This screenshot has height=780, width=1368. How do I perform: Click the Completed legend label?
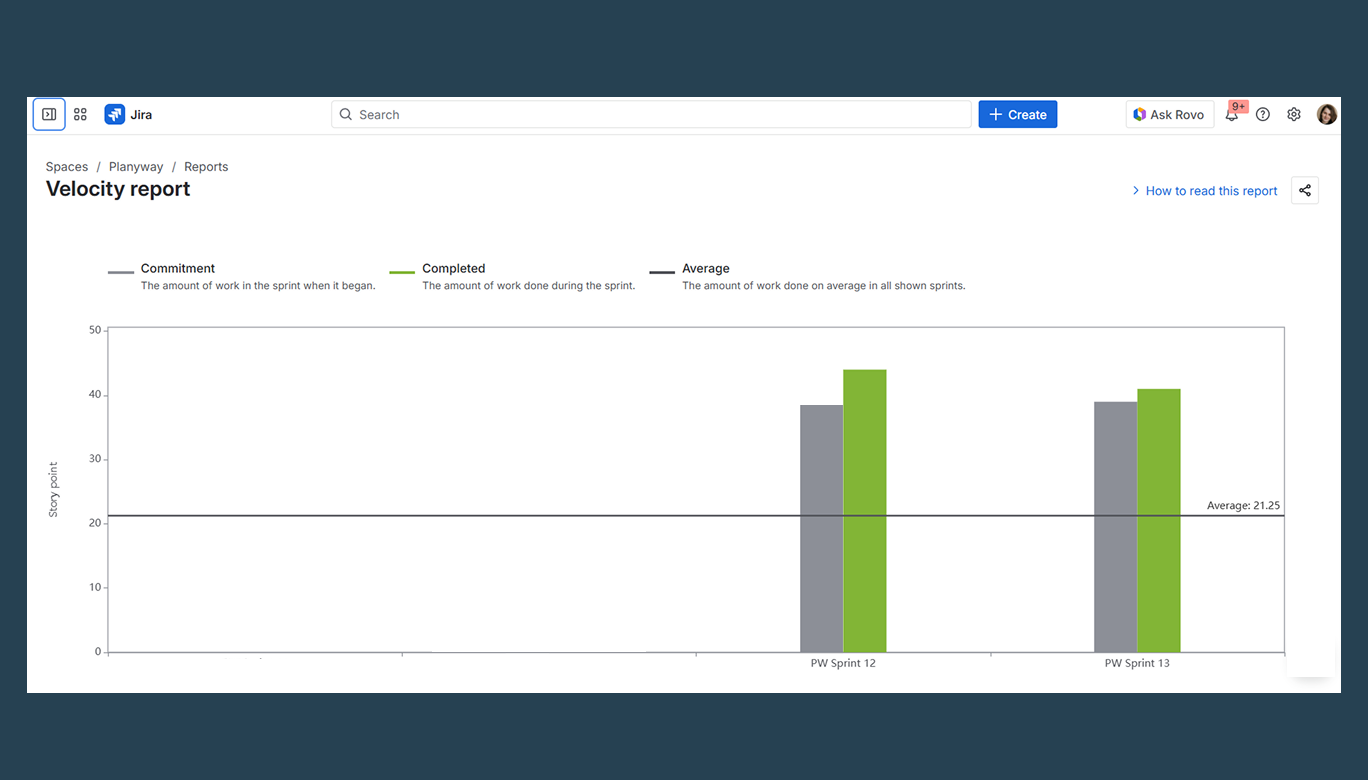click(454, 268)
